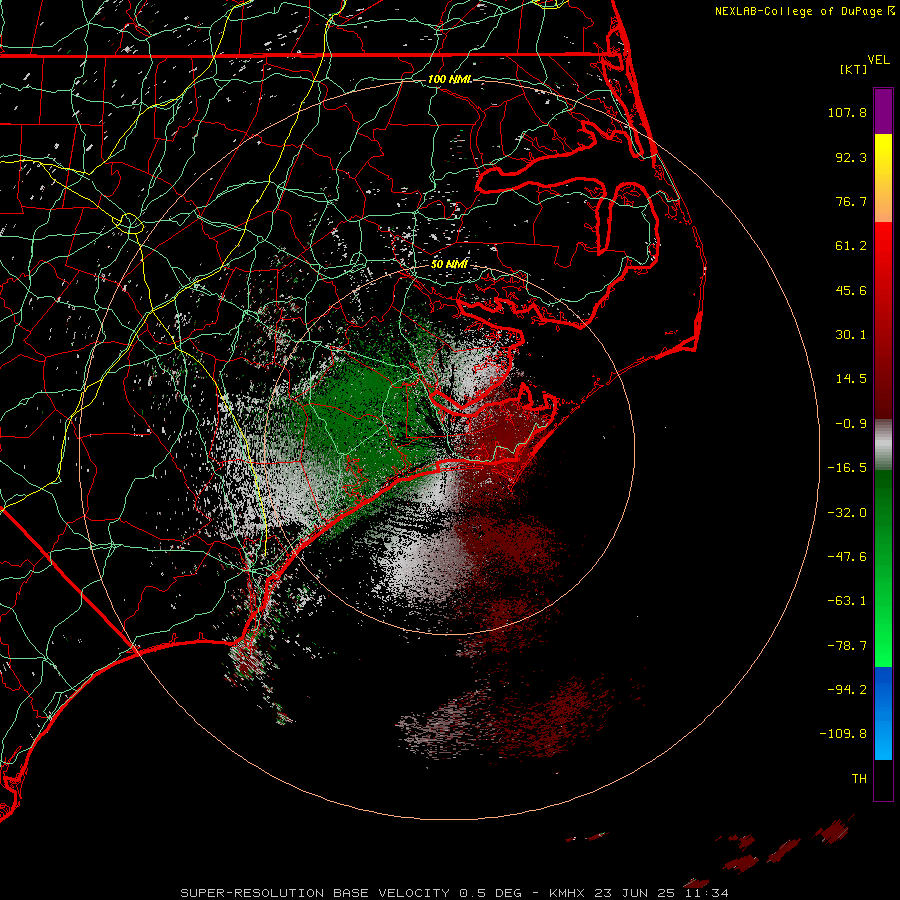Click the purple segment of velocity color bar
The height and width of the screenshot is (900, 900).
[x=883, y=111]
